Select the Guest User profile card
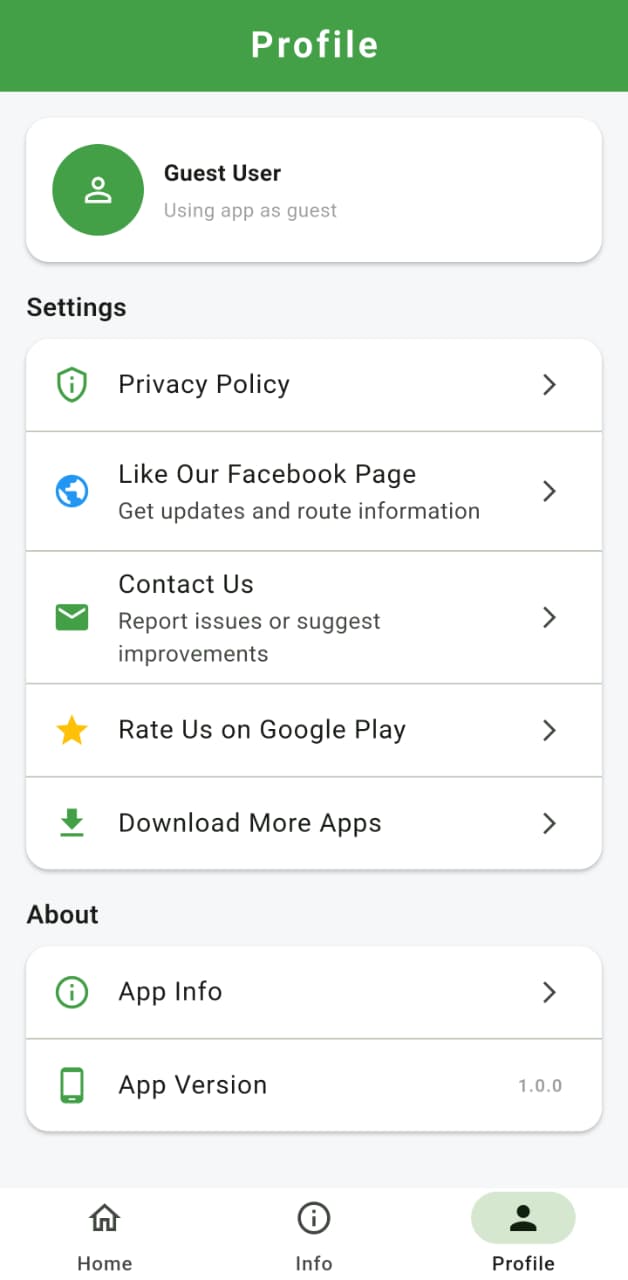Screen dimensions: 628x1280 pos(314,189)
